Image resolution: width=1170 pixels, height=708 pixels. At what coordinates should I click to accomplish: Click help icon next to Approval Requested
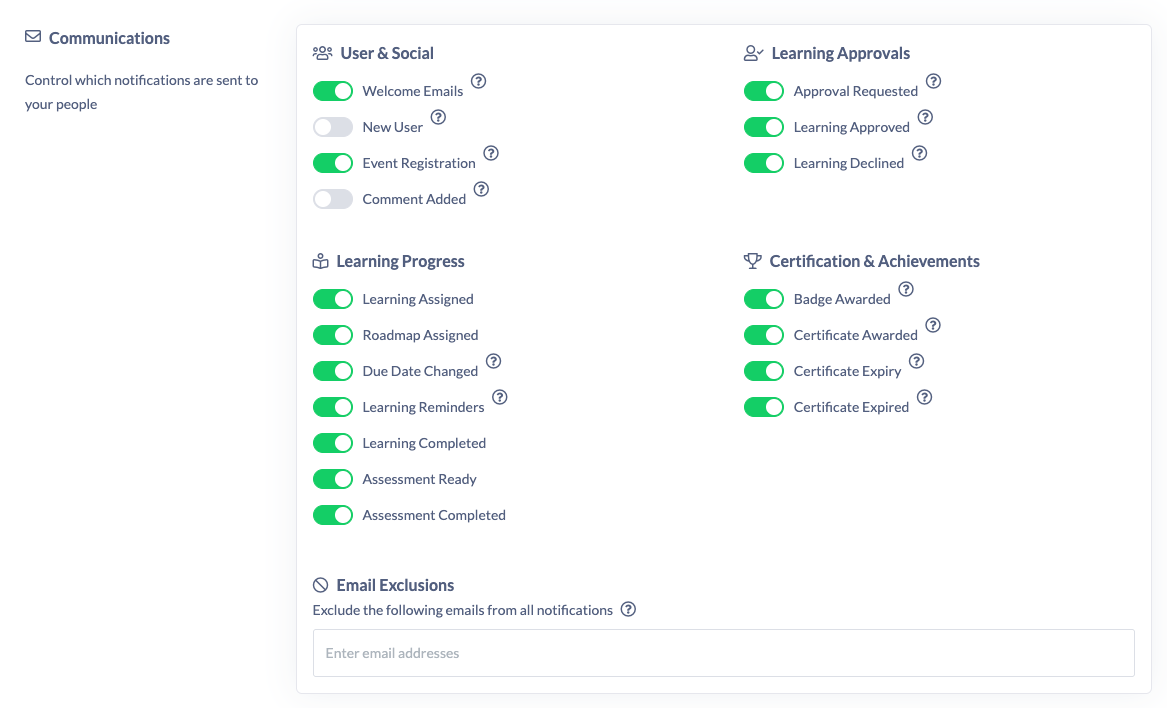[x=933, y=81]
